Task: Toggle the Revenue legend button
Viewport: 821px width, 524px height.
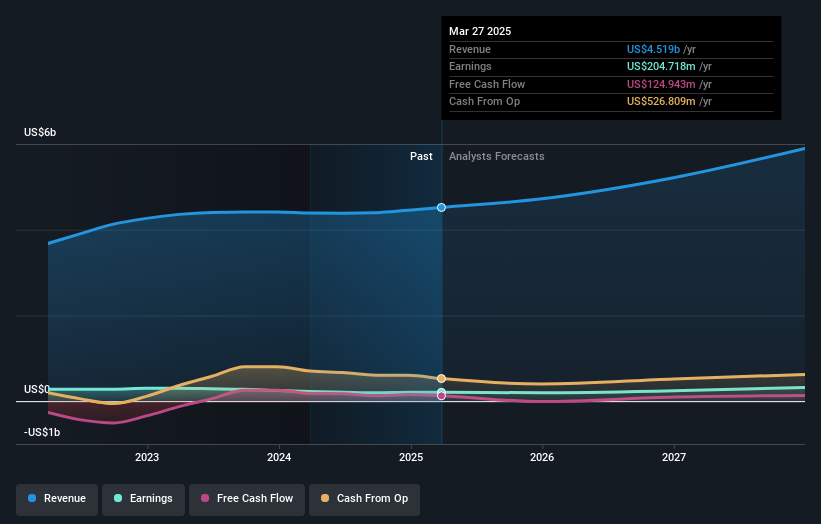Action: [57, 499]
